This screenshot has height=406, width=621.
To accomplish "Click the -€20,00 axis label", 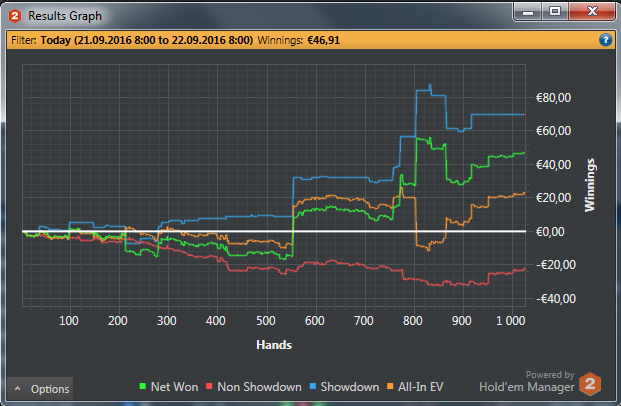I will 556,265.
